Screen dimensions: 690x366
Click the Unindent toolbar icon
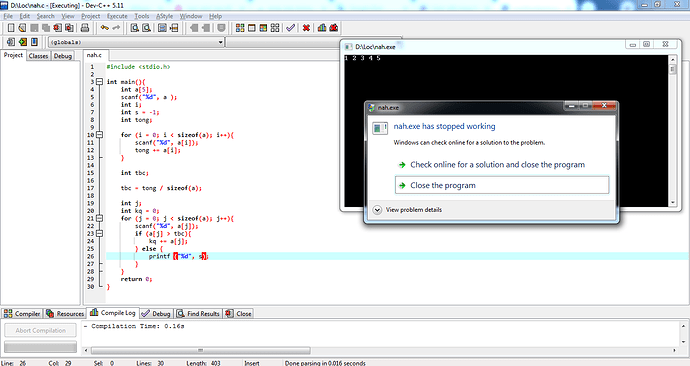(x=194, y=28)
